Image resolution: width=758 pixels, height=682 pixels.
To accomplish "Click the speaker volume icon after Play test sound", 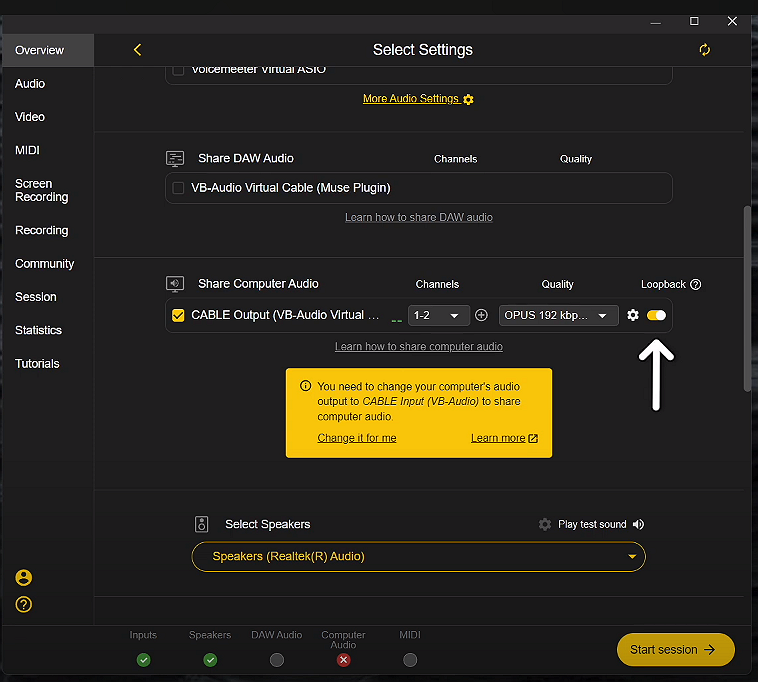I will point(638,524).
